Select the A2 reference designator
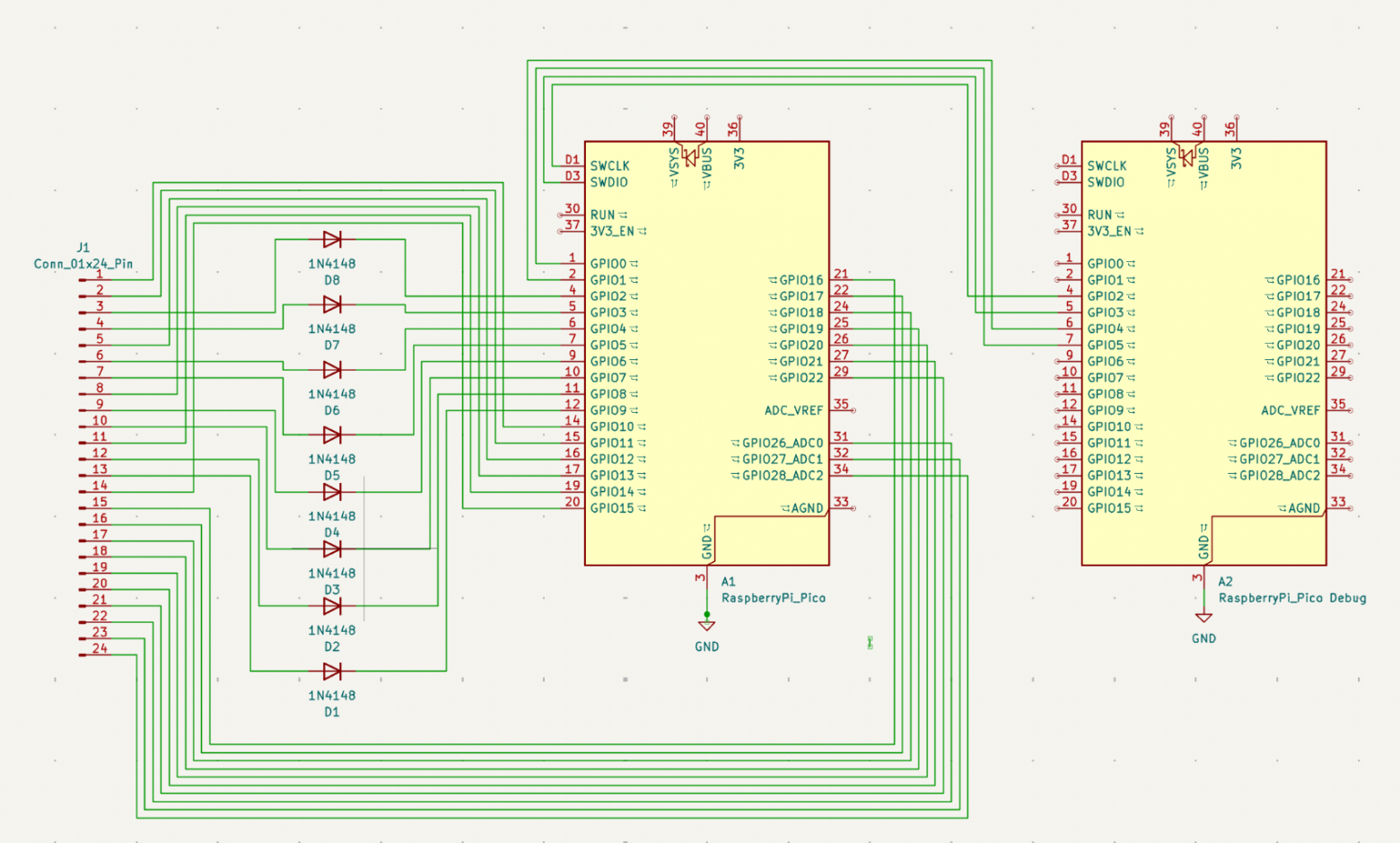The height and width of the screenshot is (843, 1400). point(1225,582)
